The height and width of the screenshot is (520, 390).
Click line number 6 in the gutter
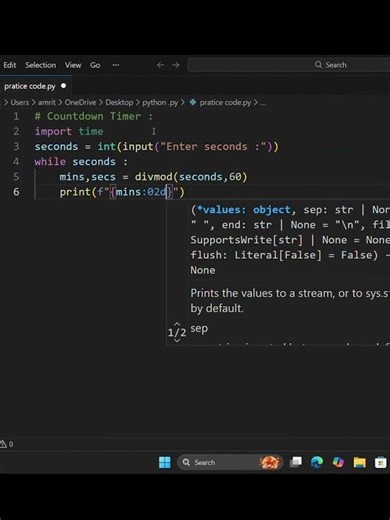click(x=16, y=192)
